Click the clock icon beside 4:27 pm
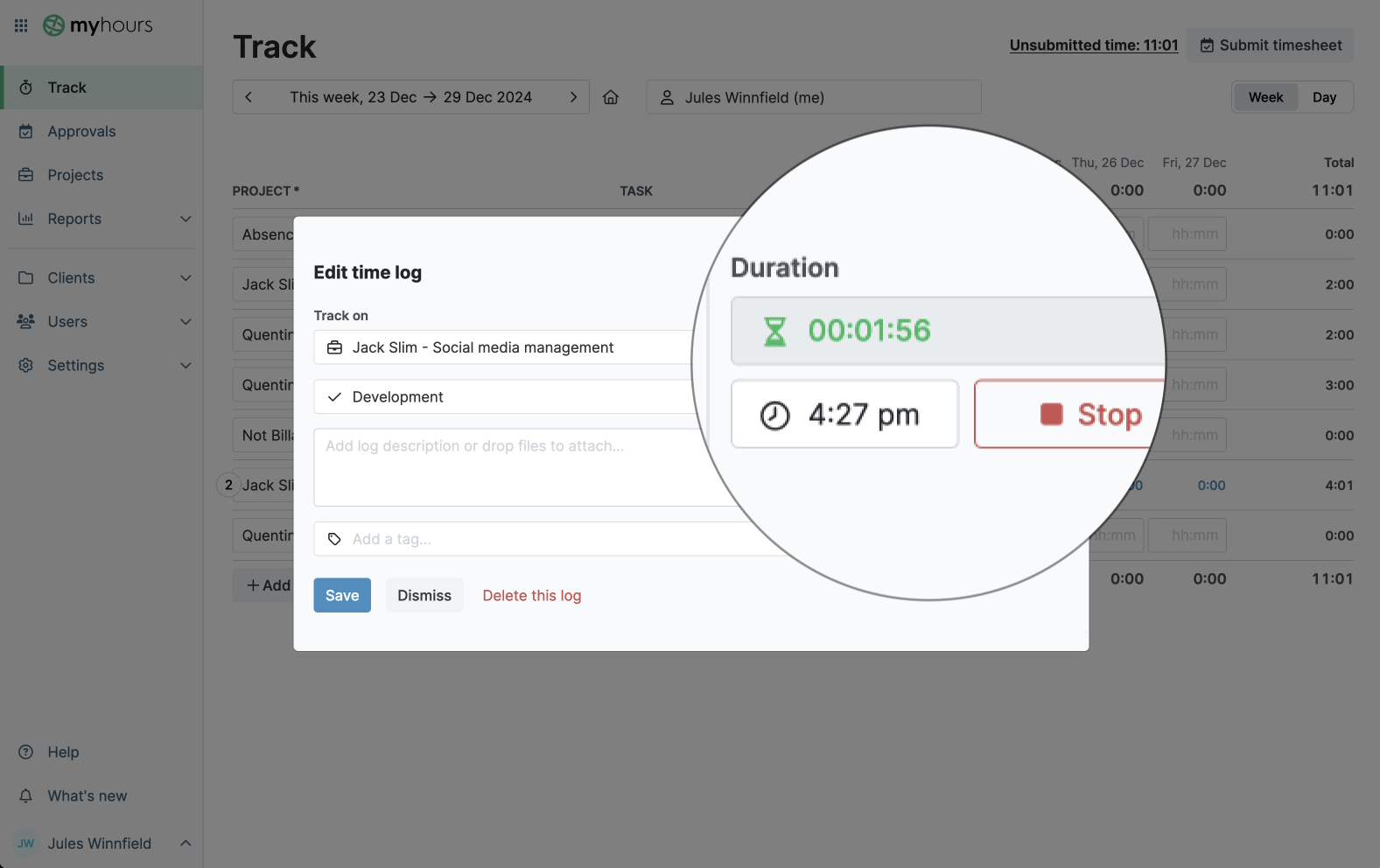Image resolution: width=1380 pixels, height=868 pixels. pyautogui.click(x=774, y=415)
